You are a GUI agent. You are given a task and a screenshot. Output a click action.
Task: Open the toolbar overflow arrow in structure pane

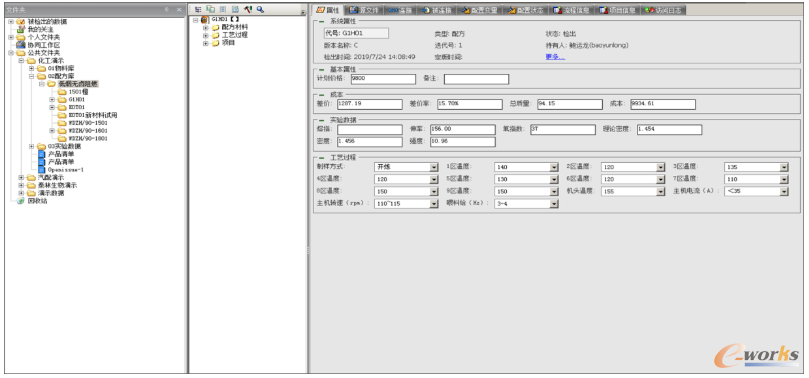tap(303, 11)
